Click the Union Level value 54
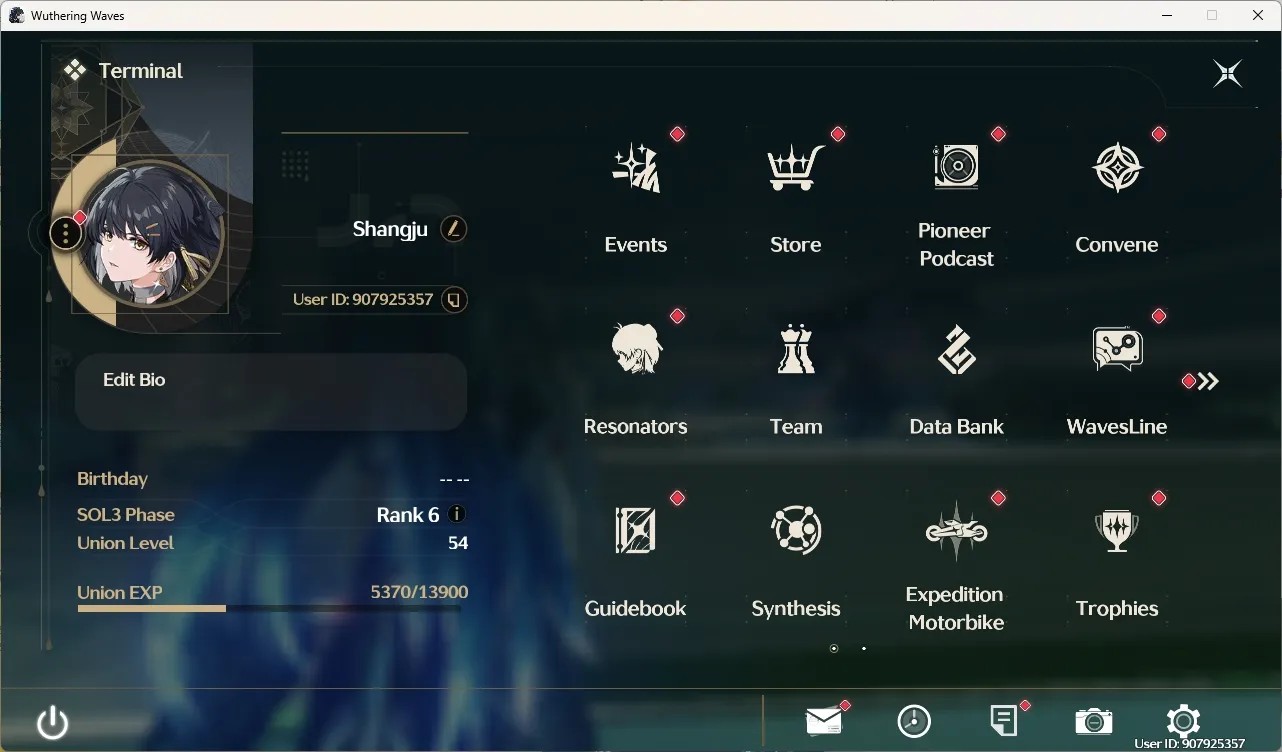Viewport: 1282px width, 752px height. [458, 543]
